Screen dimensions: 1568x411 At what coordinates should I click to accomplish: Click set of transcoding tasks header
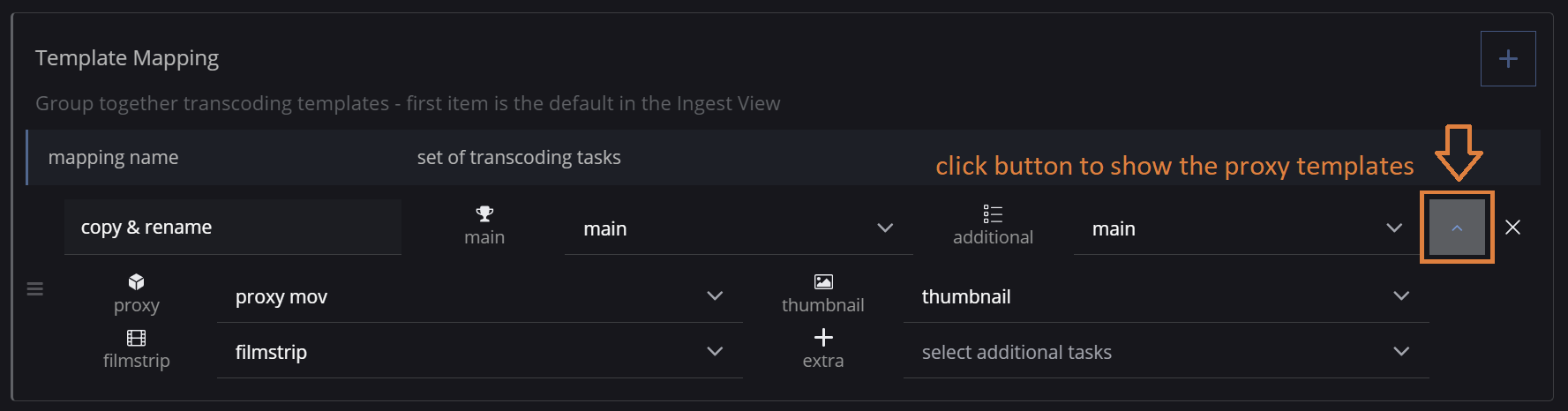519,158
